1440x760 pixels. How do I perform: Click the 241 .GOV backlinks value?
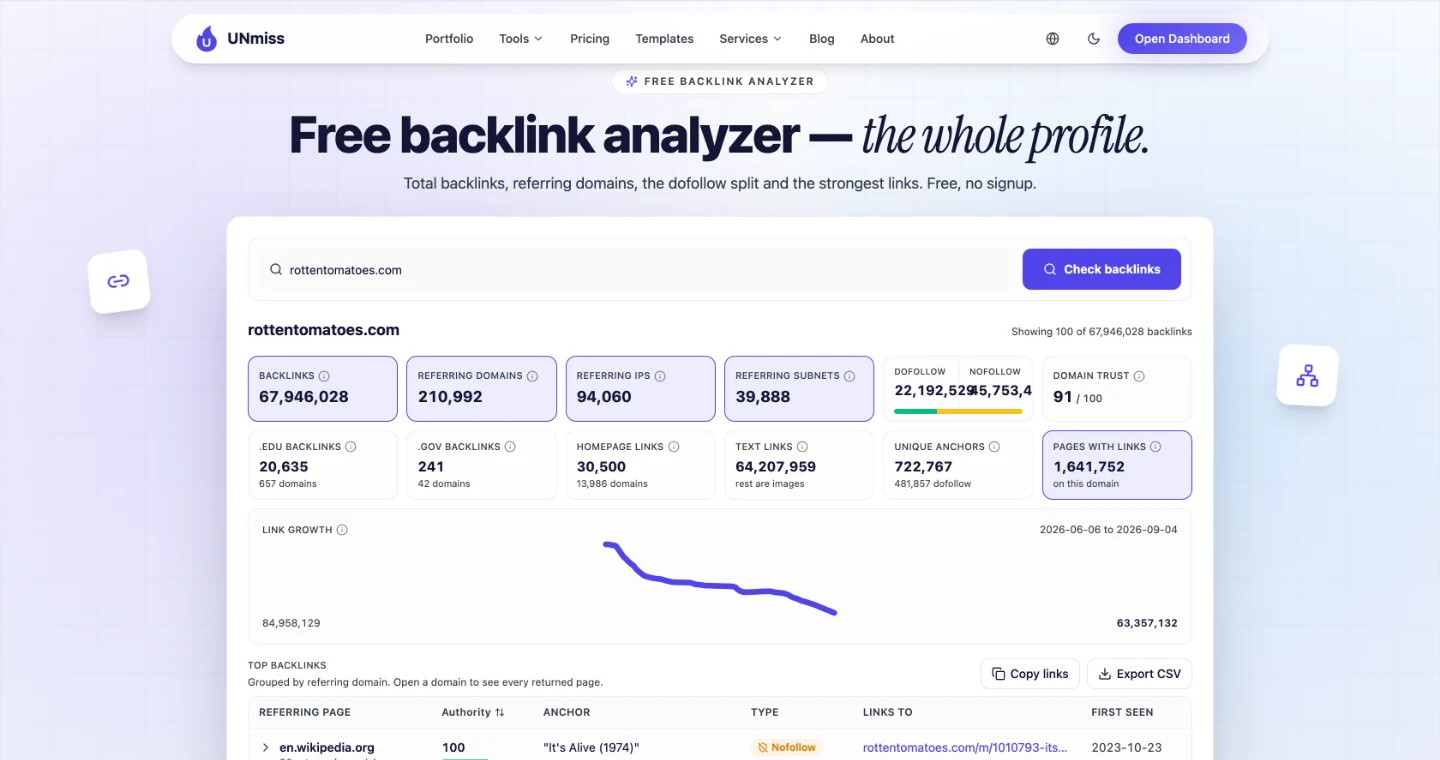pos(431,467)
